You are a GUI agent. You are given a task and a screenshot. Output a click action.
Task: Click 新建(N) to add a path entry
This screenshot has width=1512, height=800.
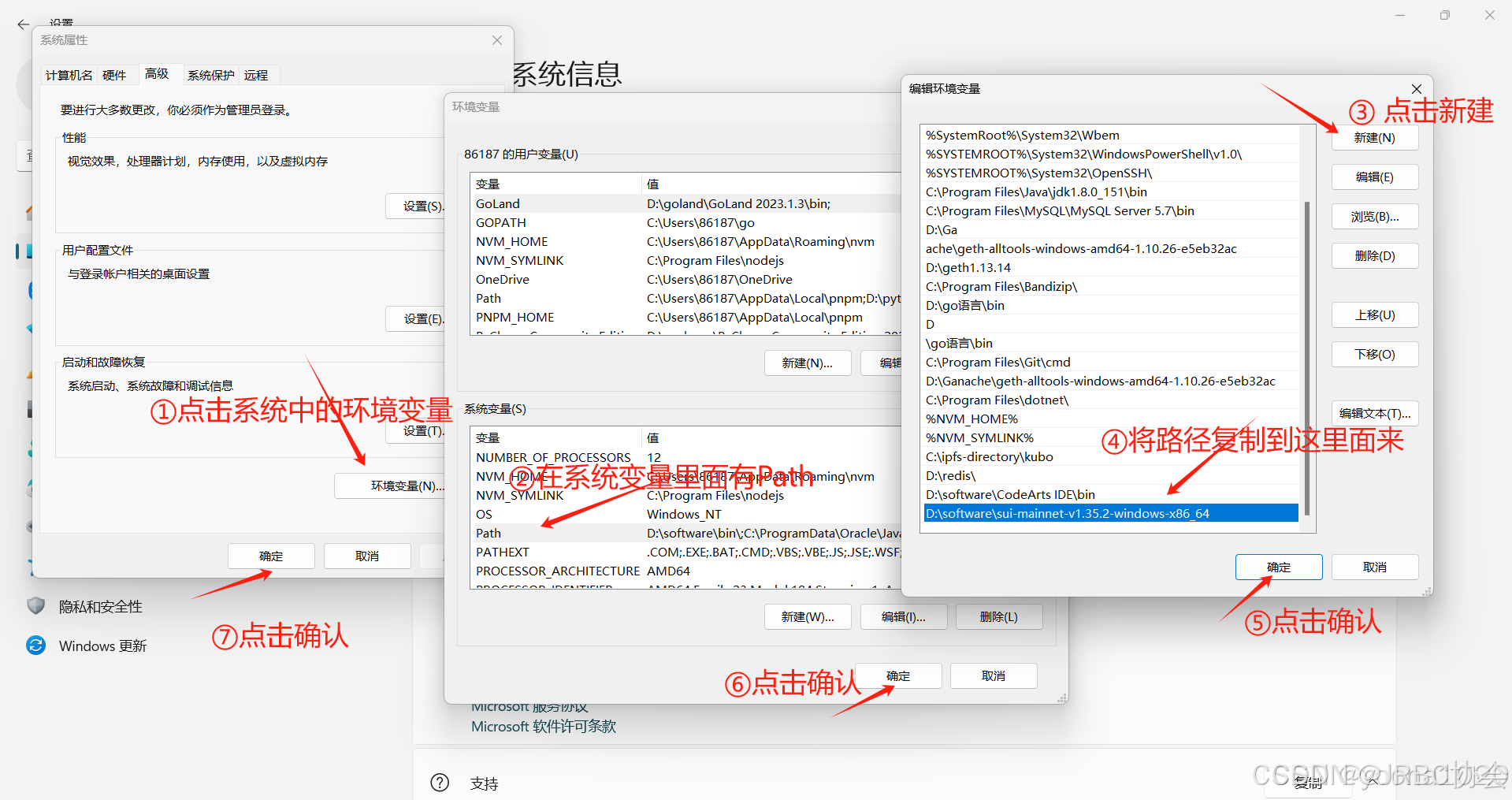pos(1374,138)
